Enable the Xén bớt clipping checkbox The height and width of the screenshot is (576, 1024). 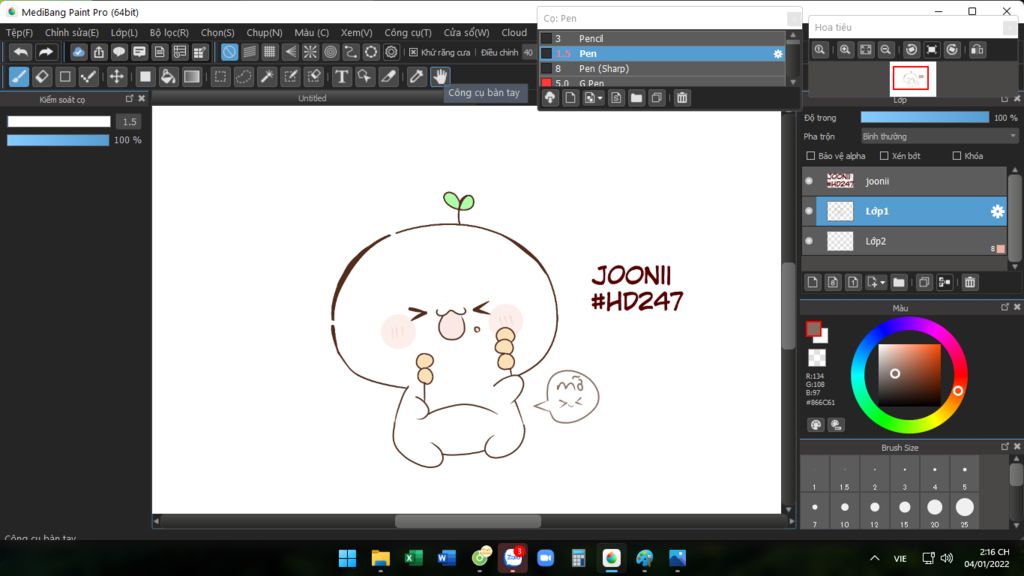[x=884, y=156]
